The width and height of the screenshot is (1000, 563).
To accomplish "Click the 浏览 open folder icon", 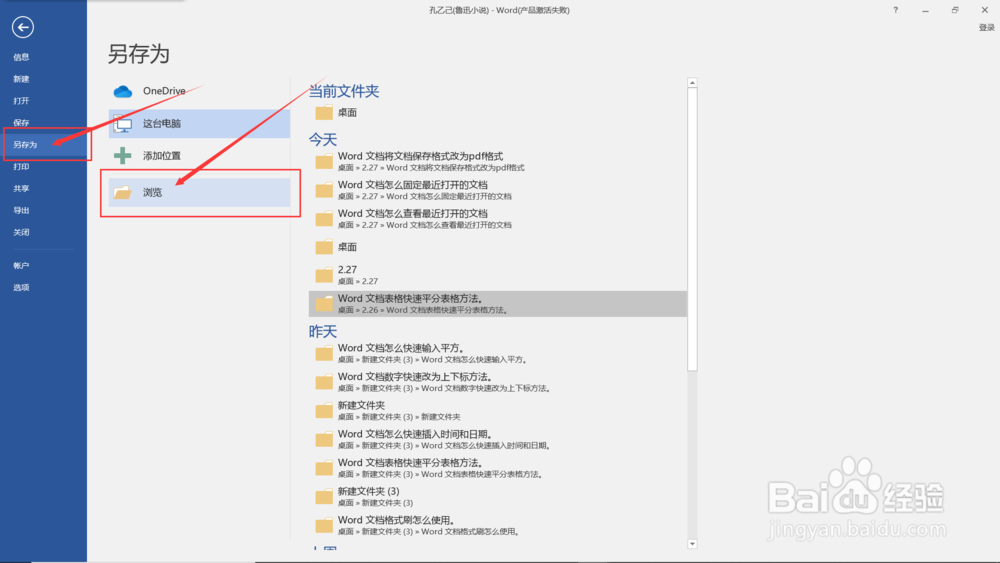I will pyautogui.click(x=122, y=192).
